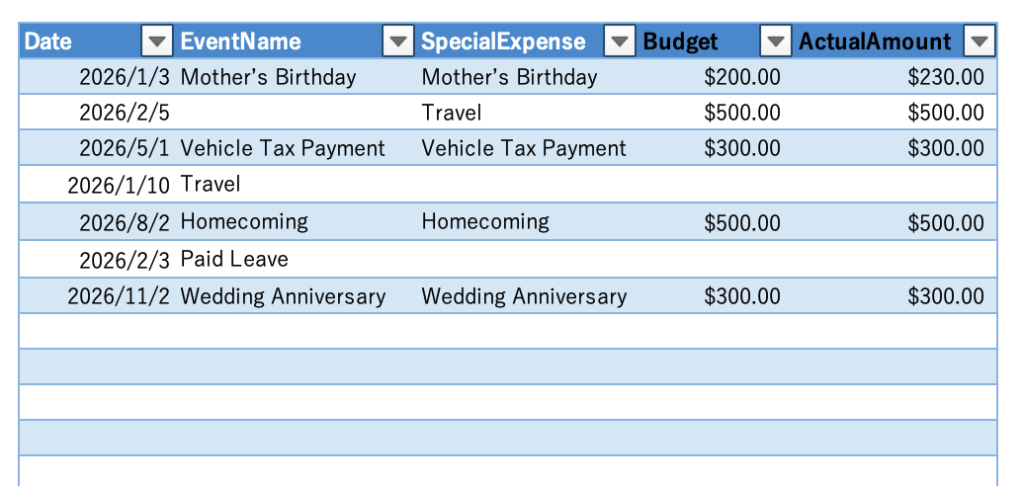Select the Vehicle Tax Payment event cell

point(282,149)
